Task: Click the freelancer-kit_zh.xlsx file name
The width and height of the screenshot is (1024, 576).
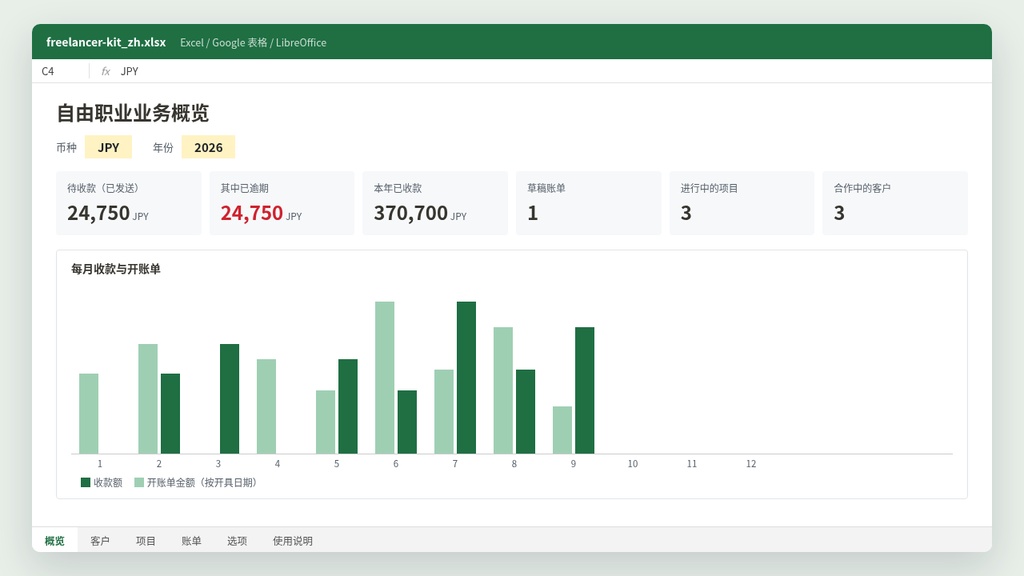Action: pyautogui.click(x=106, y=42)
